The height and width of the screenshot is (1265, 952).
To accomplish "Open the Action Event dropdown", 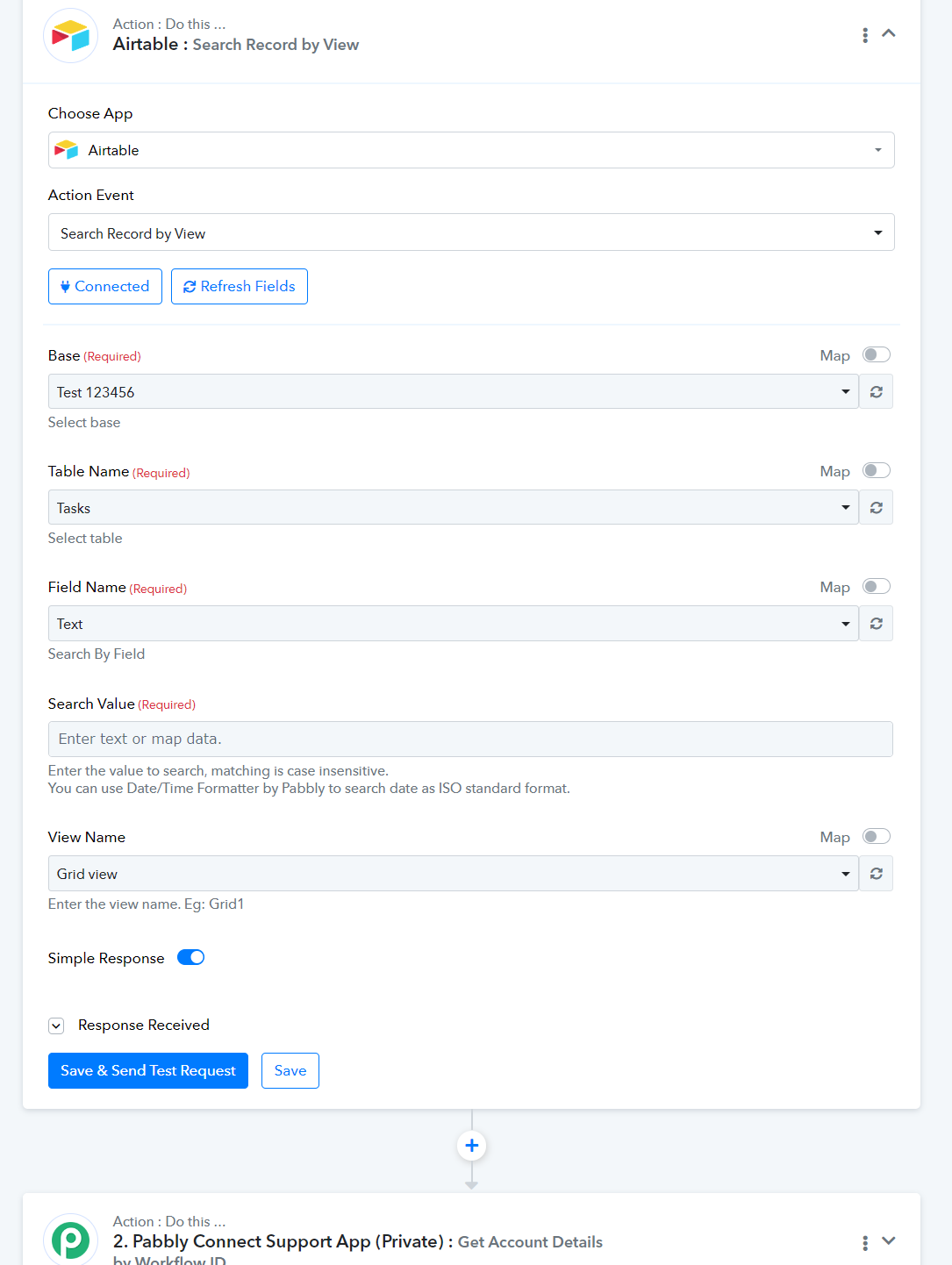I will point(471,232).
